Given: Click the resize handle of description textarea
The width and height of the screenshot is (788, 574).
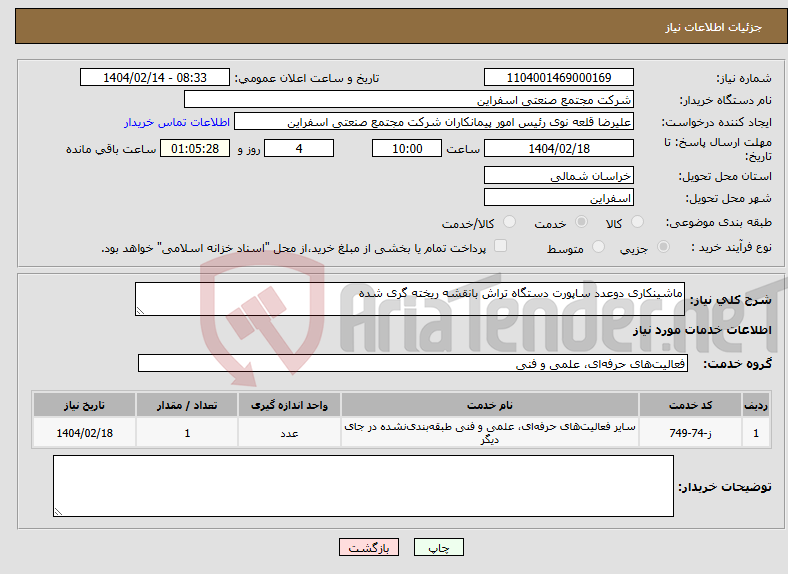Looking at the screenshot, I should tap(140, 311).
